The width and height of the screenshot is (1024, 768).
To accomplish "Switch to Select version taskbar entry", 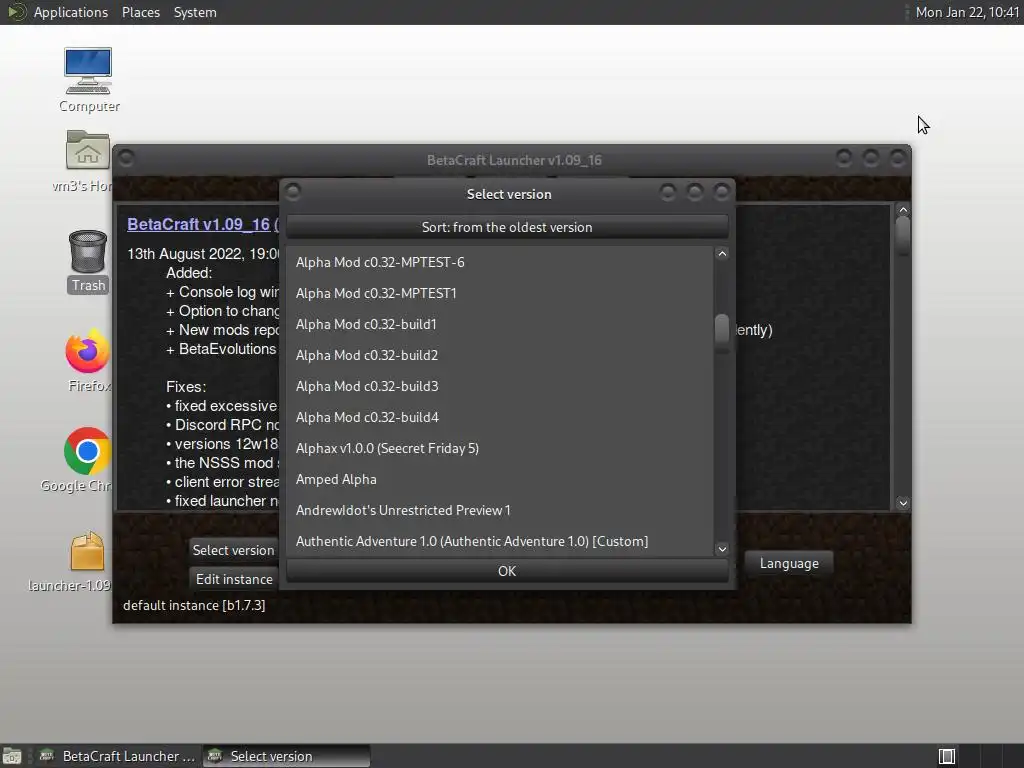I will 286,756.
